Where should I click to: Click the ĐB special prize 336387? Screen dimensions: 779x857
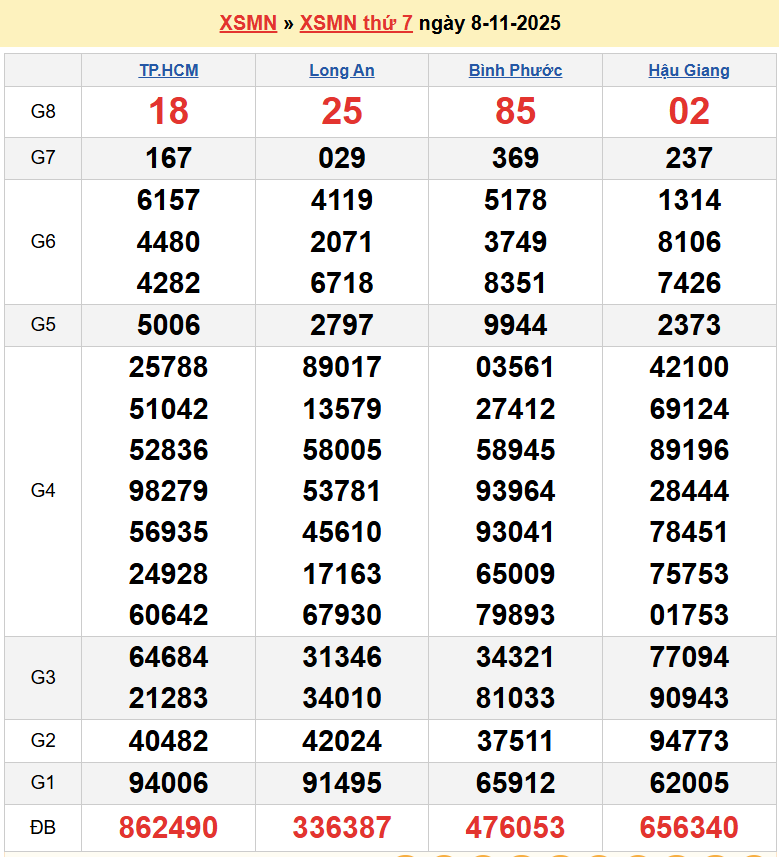[x=342, y=827]
